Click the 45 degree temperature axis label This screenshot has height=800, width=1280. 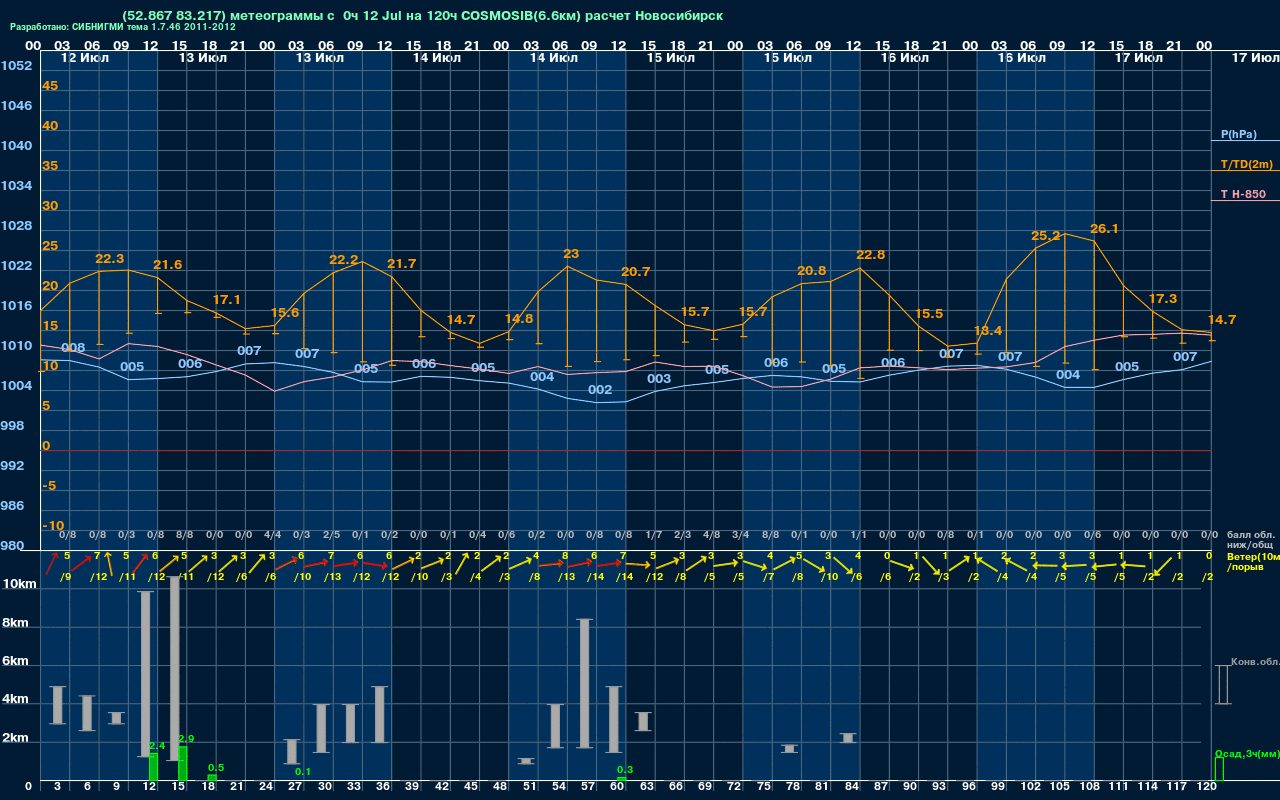pos(50,86)
